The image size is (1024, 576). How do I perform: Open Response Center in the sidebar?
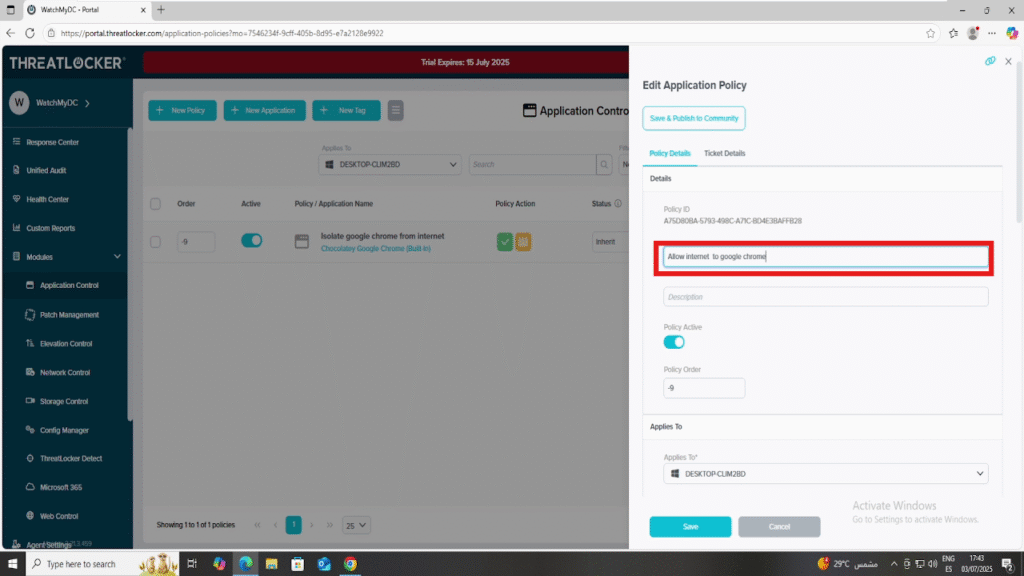[x=52, y=142]
